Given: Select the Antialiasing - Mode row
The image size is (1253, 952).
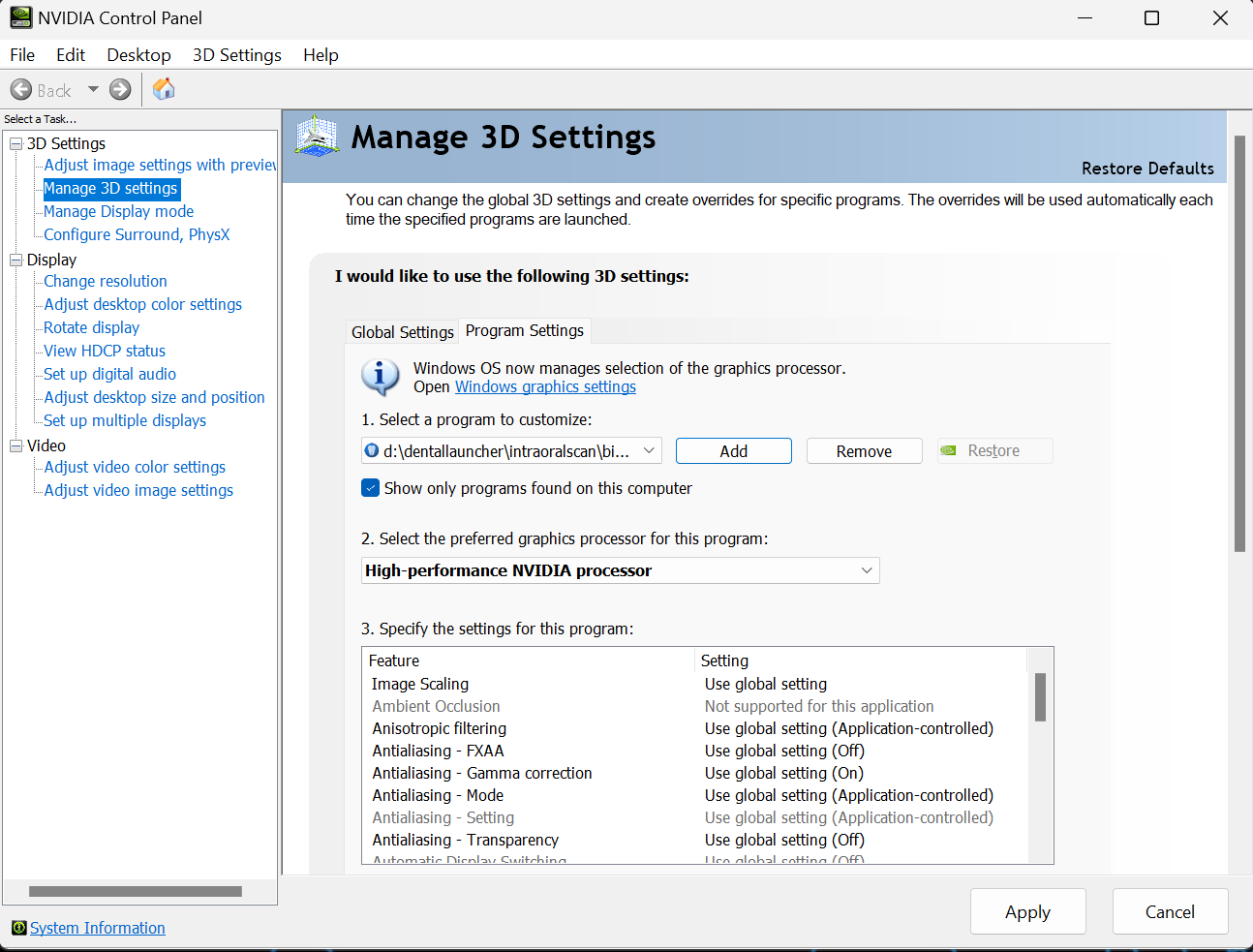Looking at the screenshot, I should click(694, 795).
